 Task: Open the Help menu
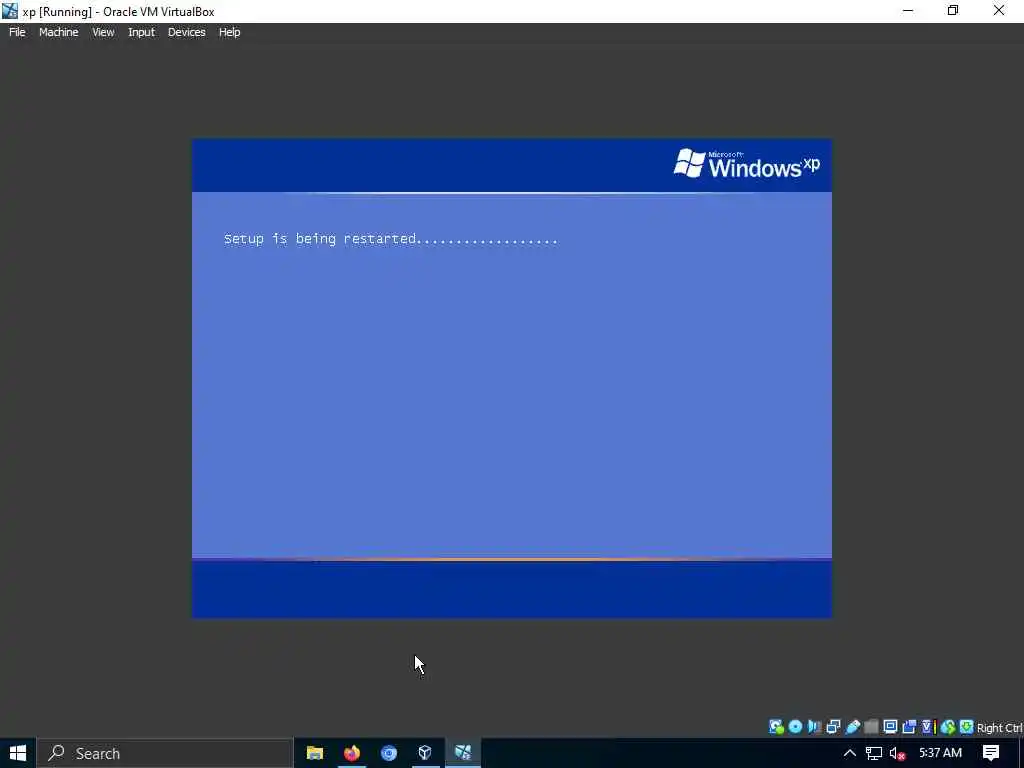click(229, 32)
